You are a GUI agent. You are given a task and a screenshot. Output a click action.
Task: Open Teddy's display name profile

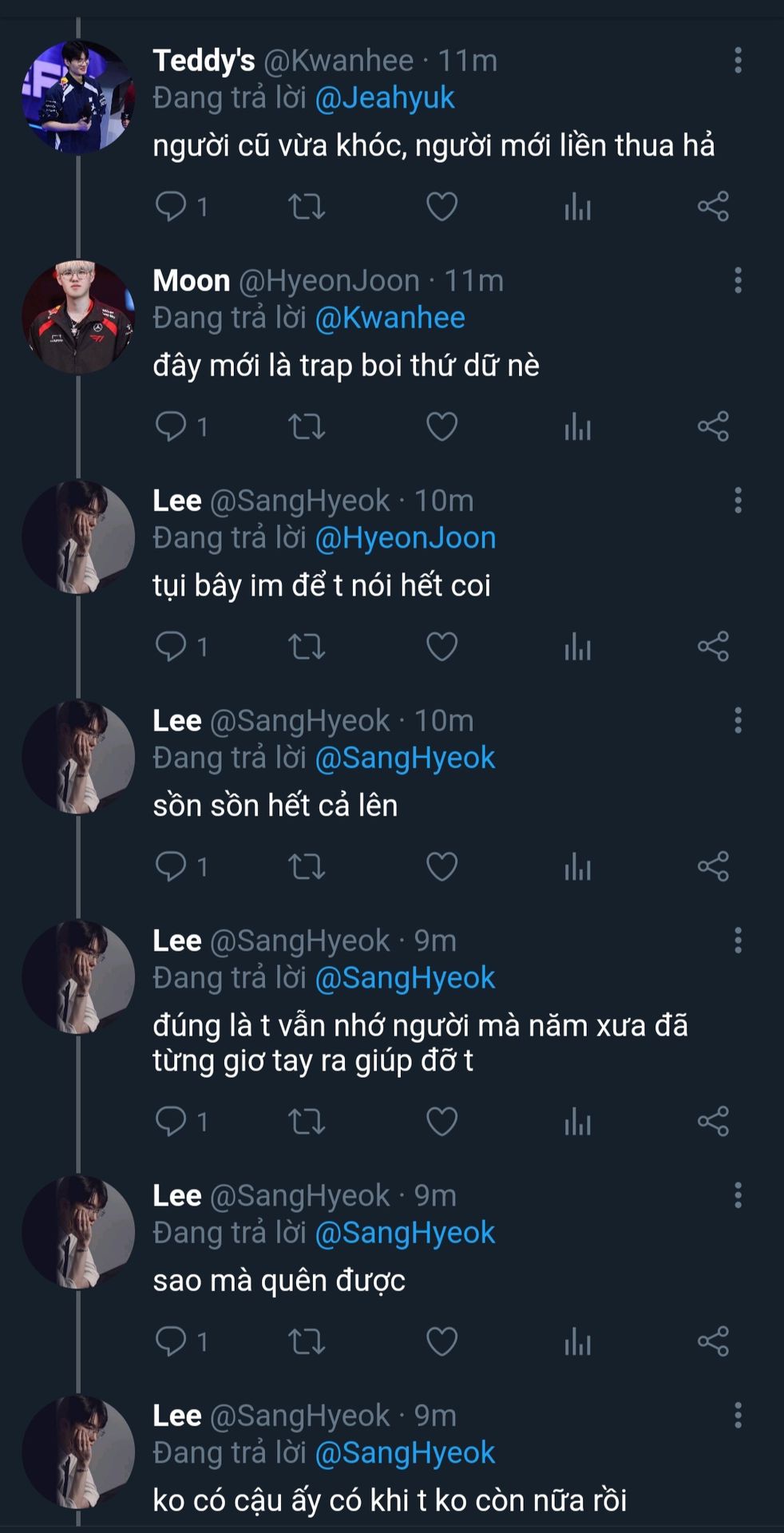tap(204, 61)
